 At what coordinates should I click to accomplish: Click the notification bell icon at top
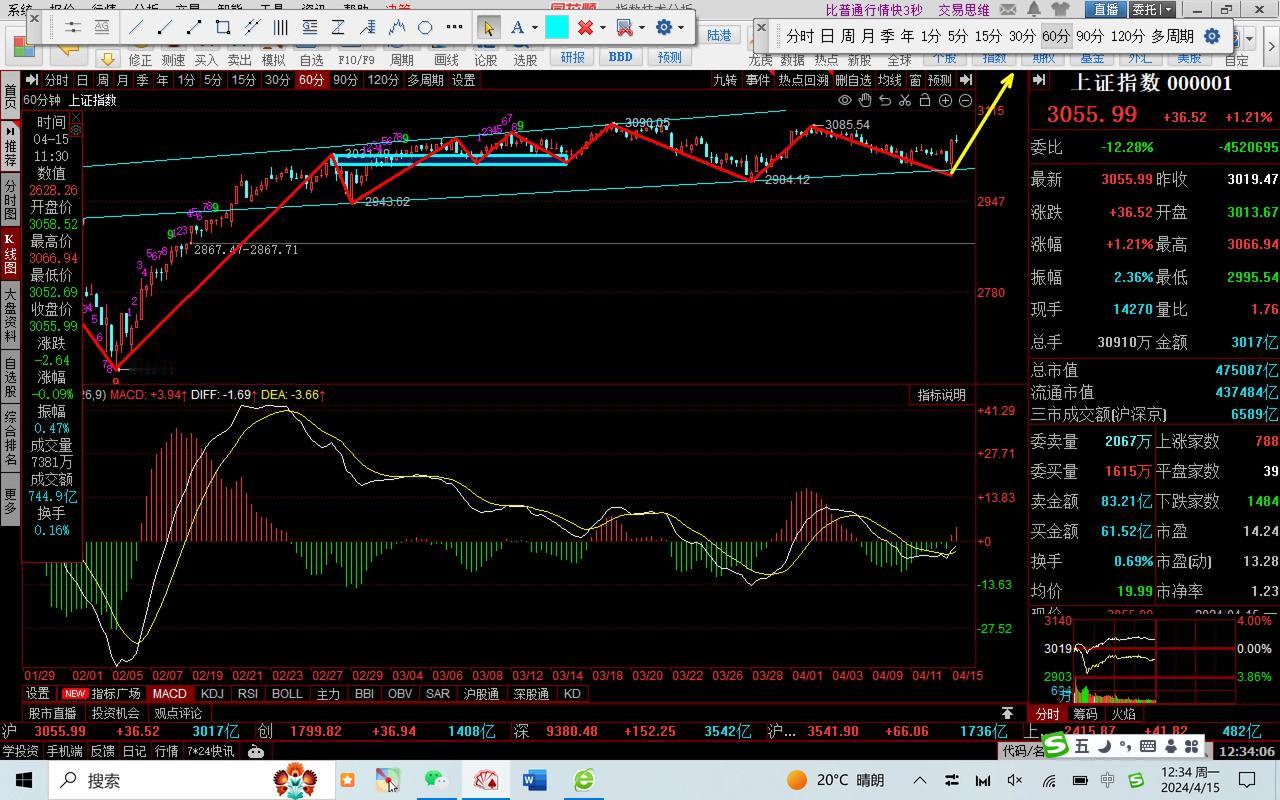(1032, 10)
